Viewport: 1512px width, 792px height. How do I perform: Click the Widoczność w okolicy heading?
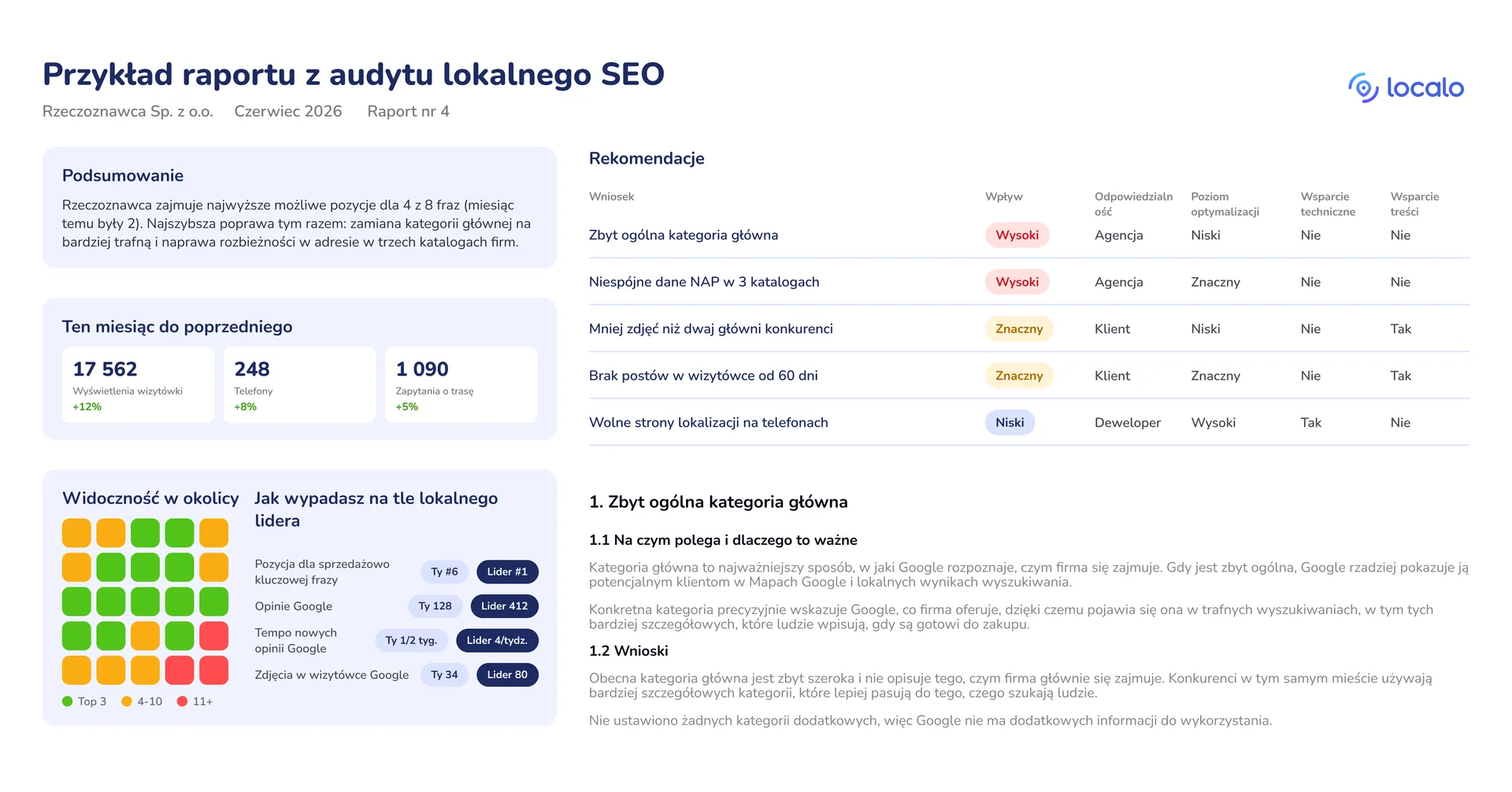click(150, 498)
